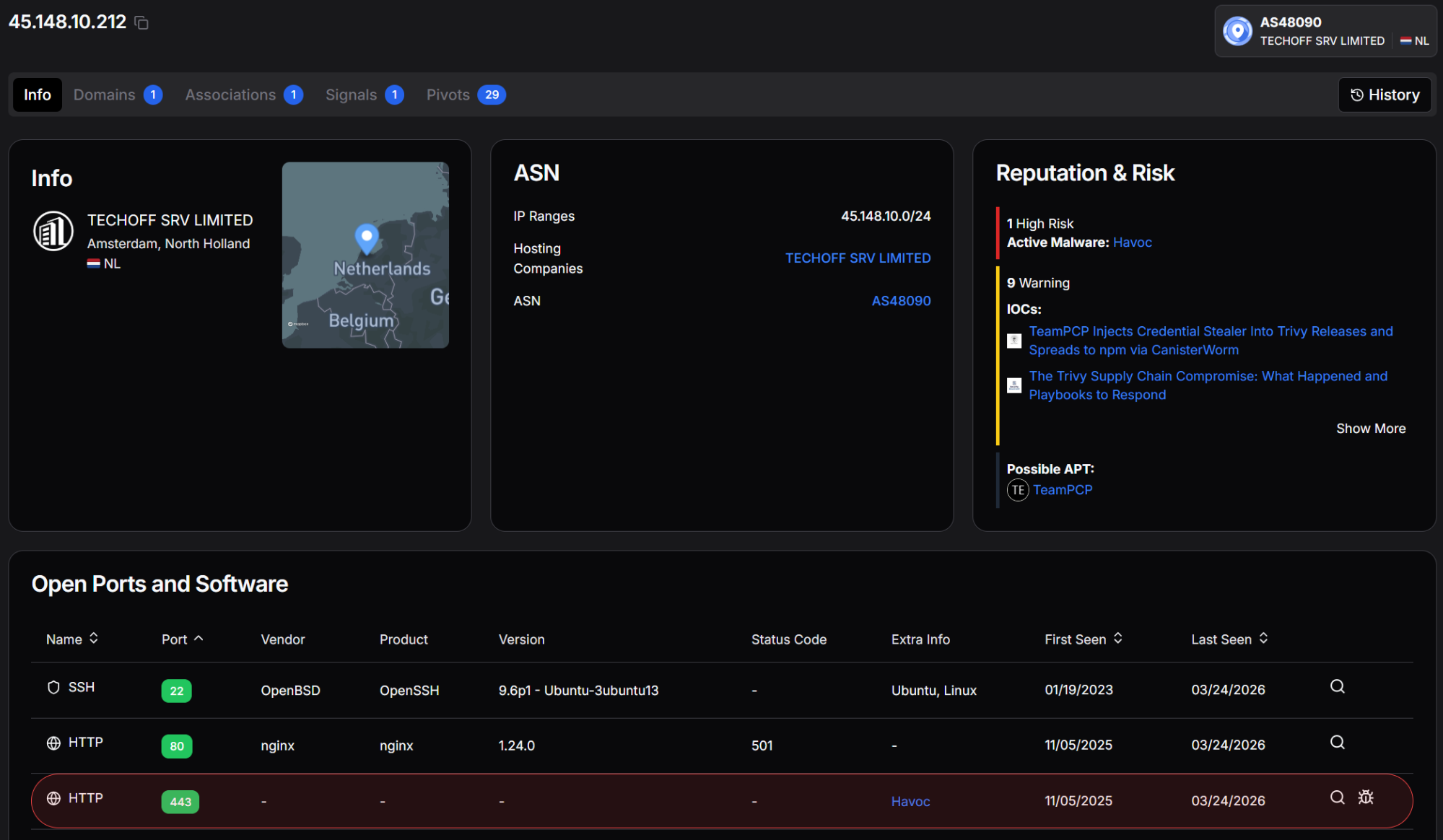Open the History panel via the clock icon
The width and height of the screenshot is (1443, 840).
coord(1358,95)
